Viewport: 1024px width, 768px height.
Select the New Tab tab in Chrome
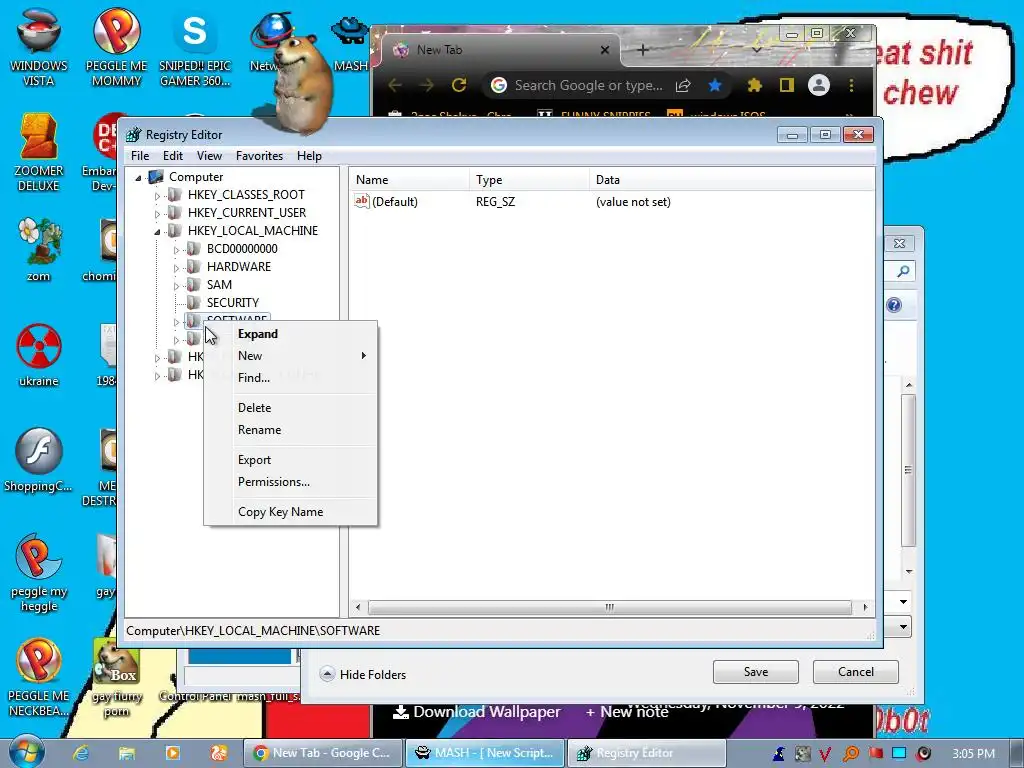[x=500, y=50]
